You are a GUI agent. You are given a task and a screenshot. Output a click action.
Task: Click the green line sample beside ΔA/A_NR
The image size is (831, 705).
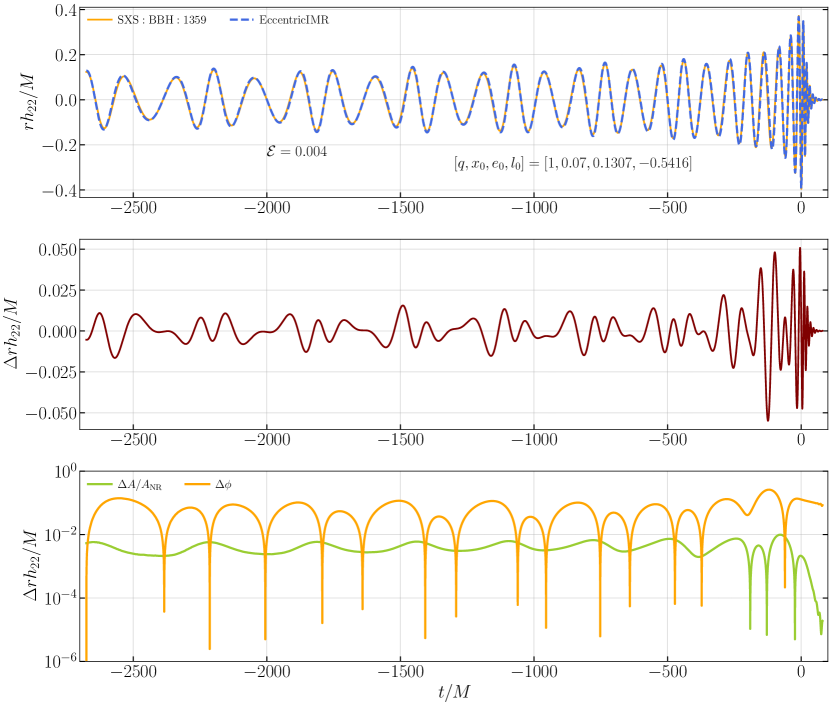coord(100,484)
